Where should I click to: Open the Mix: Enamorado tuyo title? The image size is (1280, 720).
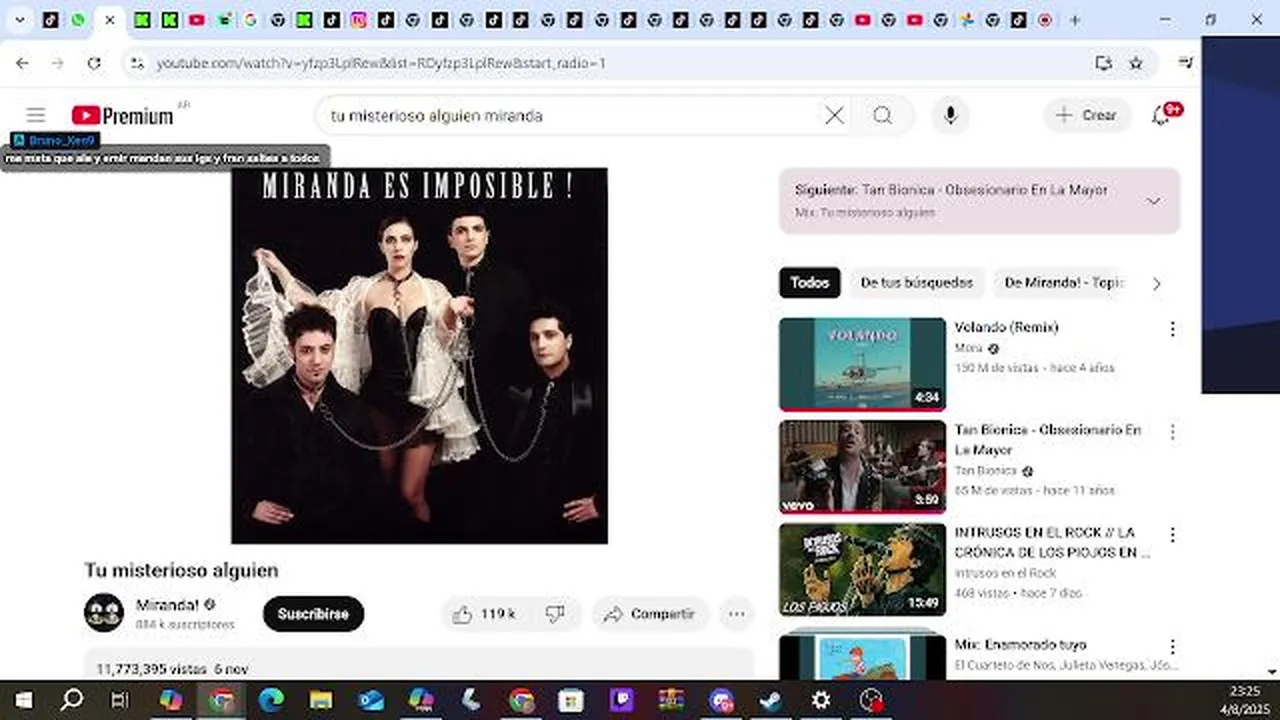point(1020,645)
